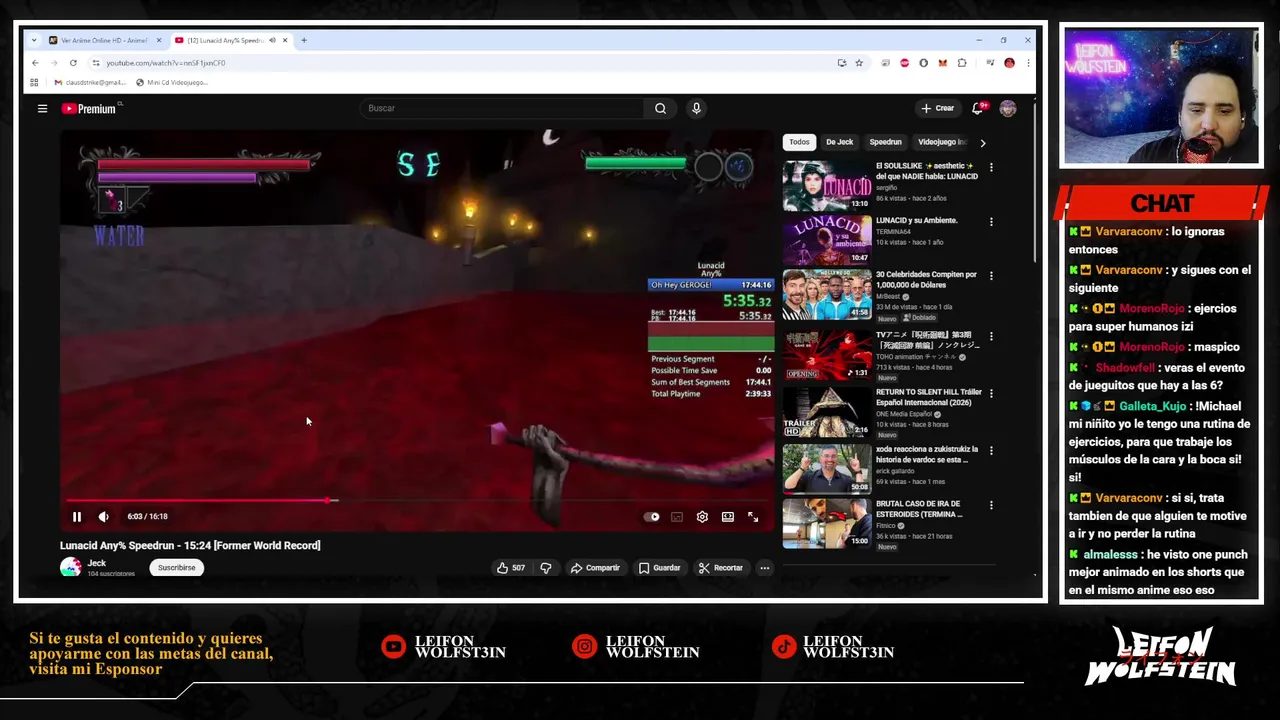Toggle subtitles with the captions icon
Image resolution: width=1280 pixels, height=720 pixels.
click(x=677, y=517)
